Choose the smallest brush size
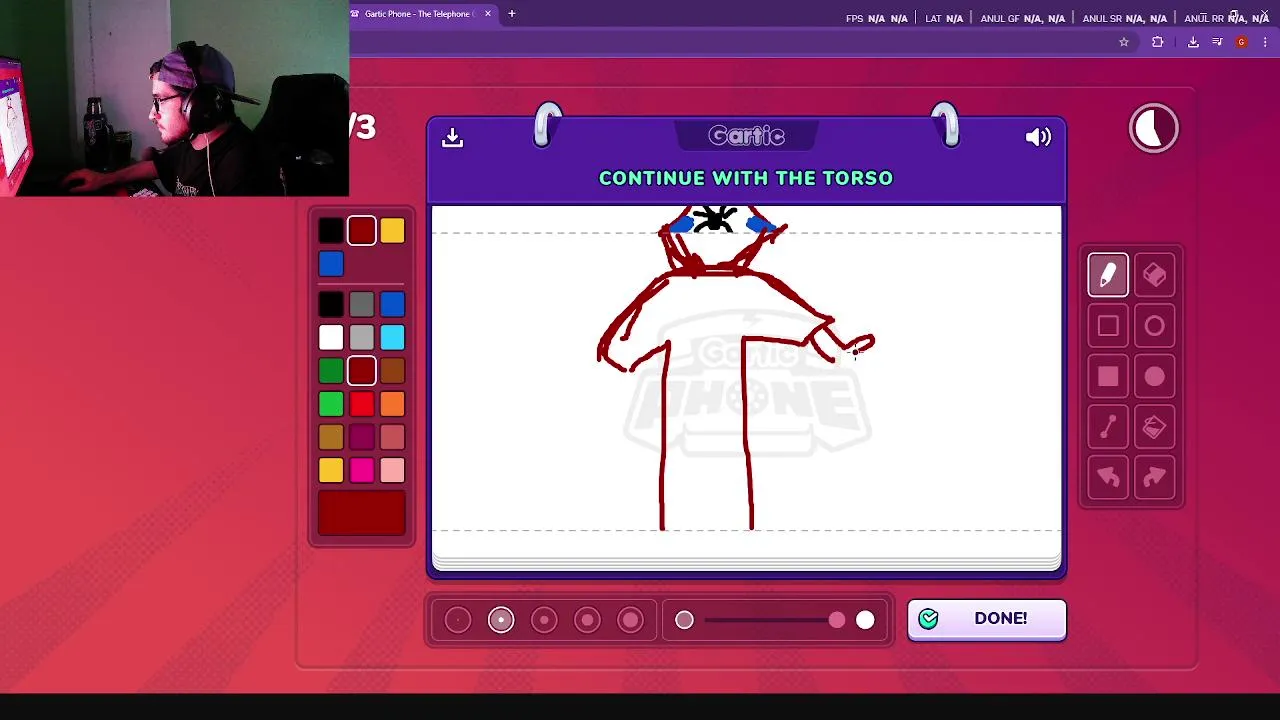The height and width of the screenshot is (720, 1280). pyautogui.click(x=457, y=620)
